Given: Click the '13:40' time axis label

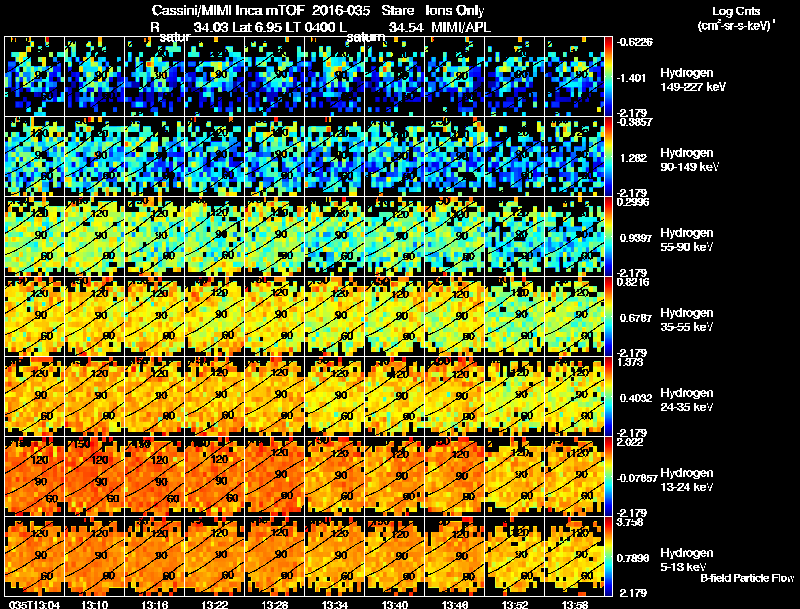Looking at the screenshot, I should click(x=394, y=604).
